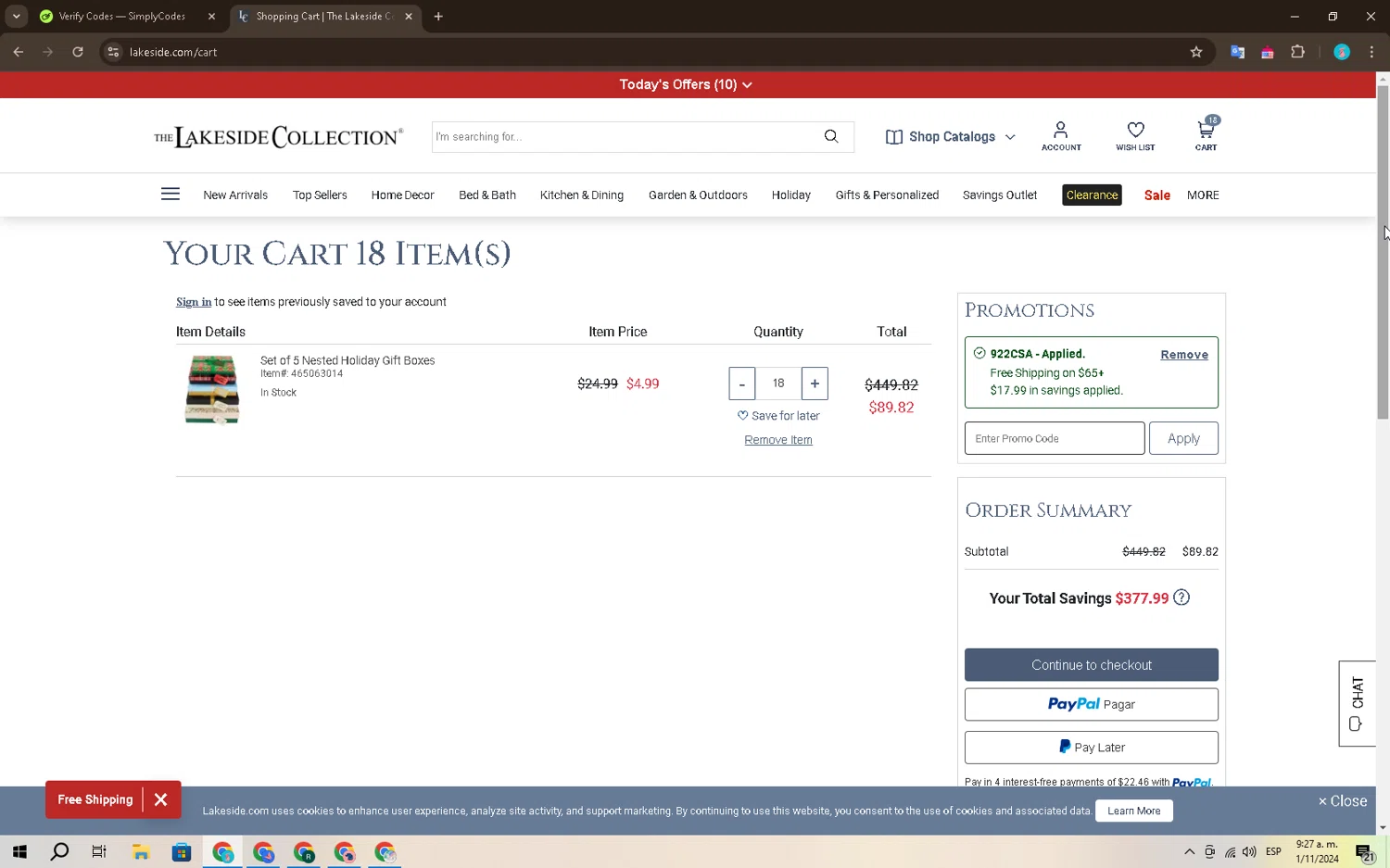Open the nested gift boxes thumbnail

click(x=212, y=389)
